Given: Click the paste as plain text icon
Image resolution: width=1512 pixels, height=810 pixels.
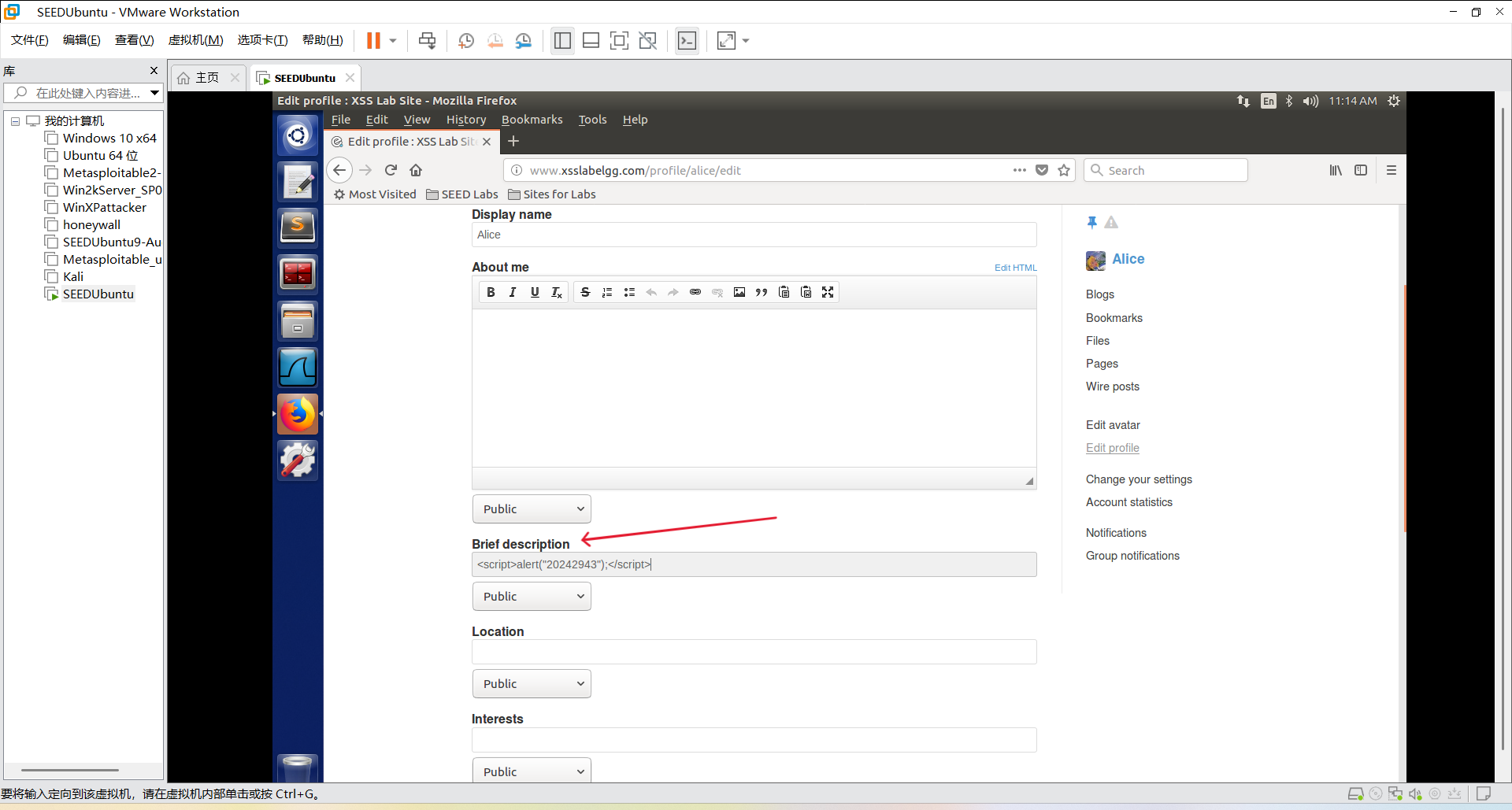Looking at the screenshot, I should click(784, 292).
